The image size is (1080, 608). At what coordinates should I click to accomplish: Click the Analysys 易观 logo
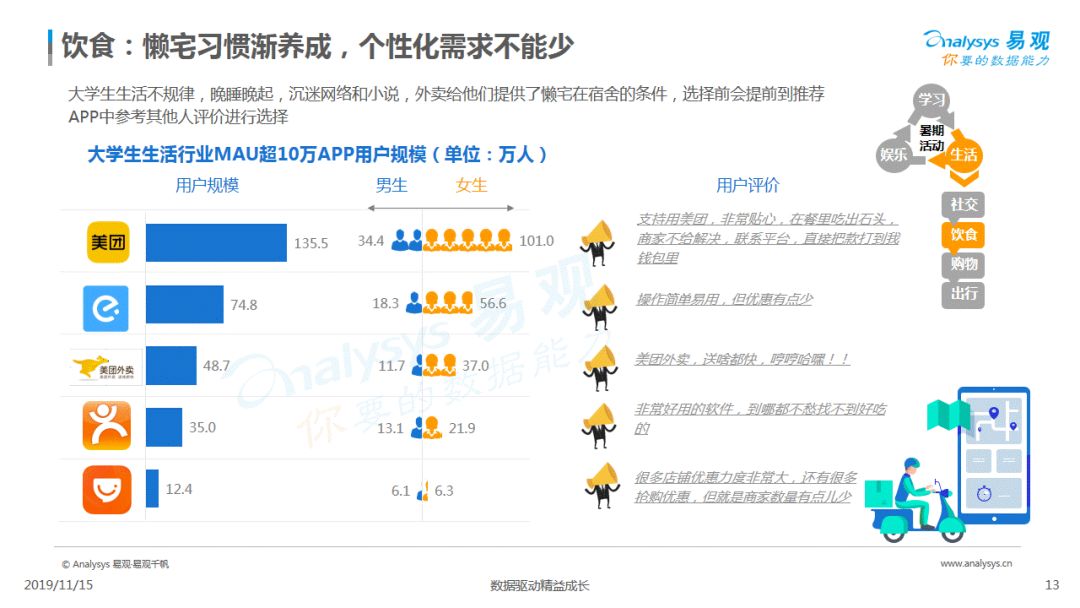coord(986,48)
